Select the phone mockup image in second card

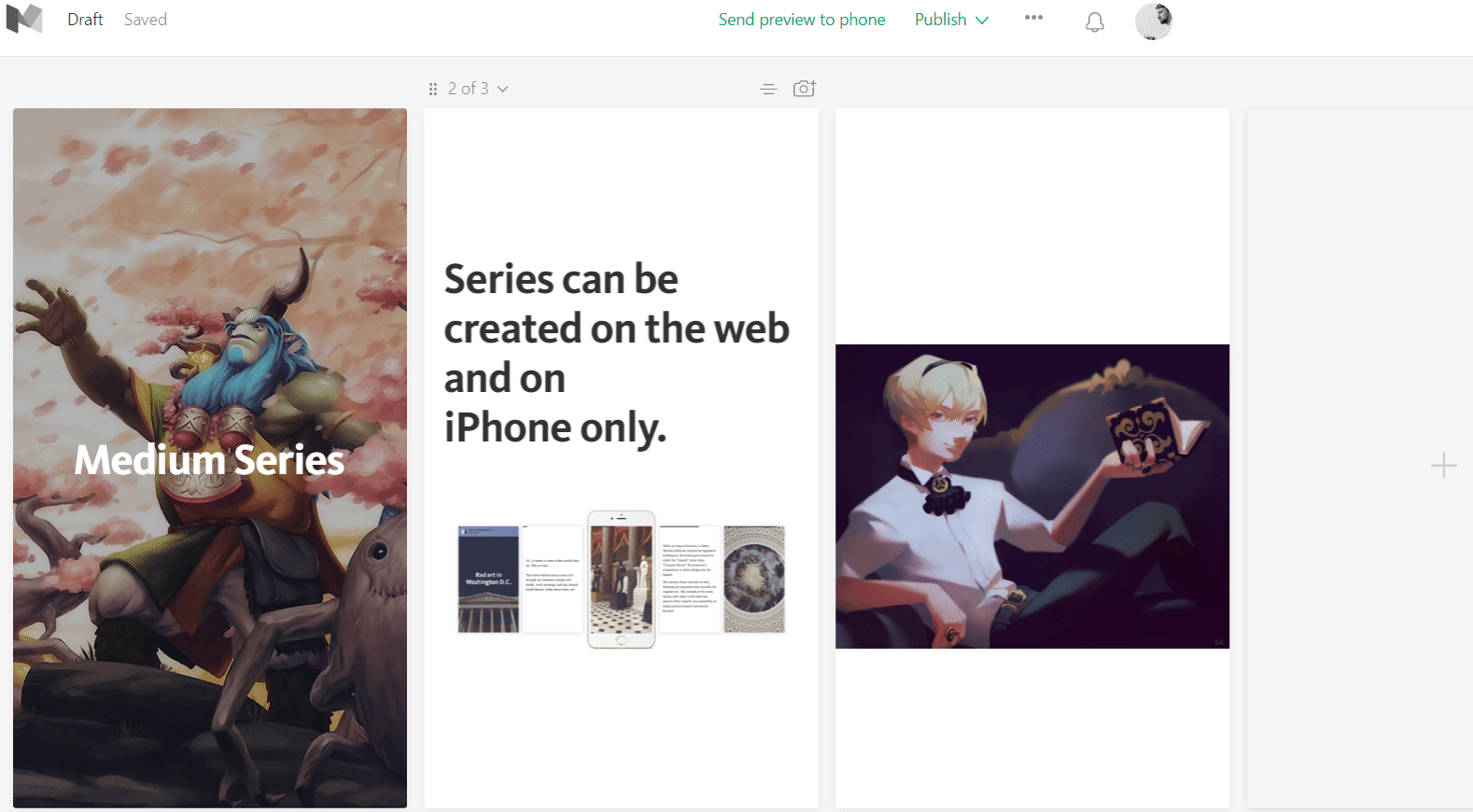click(622, 580)
